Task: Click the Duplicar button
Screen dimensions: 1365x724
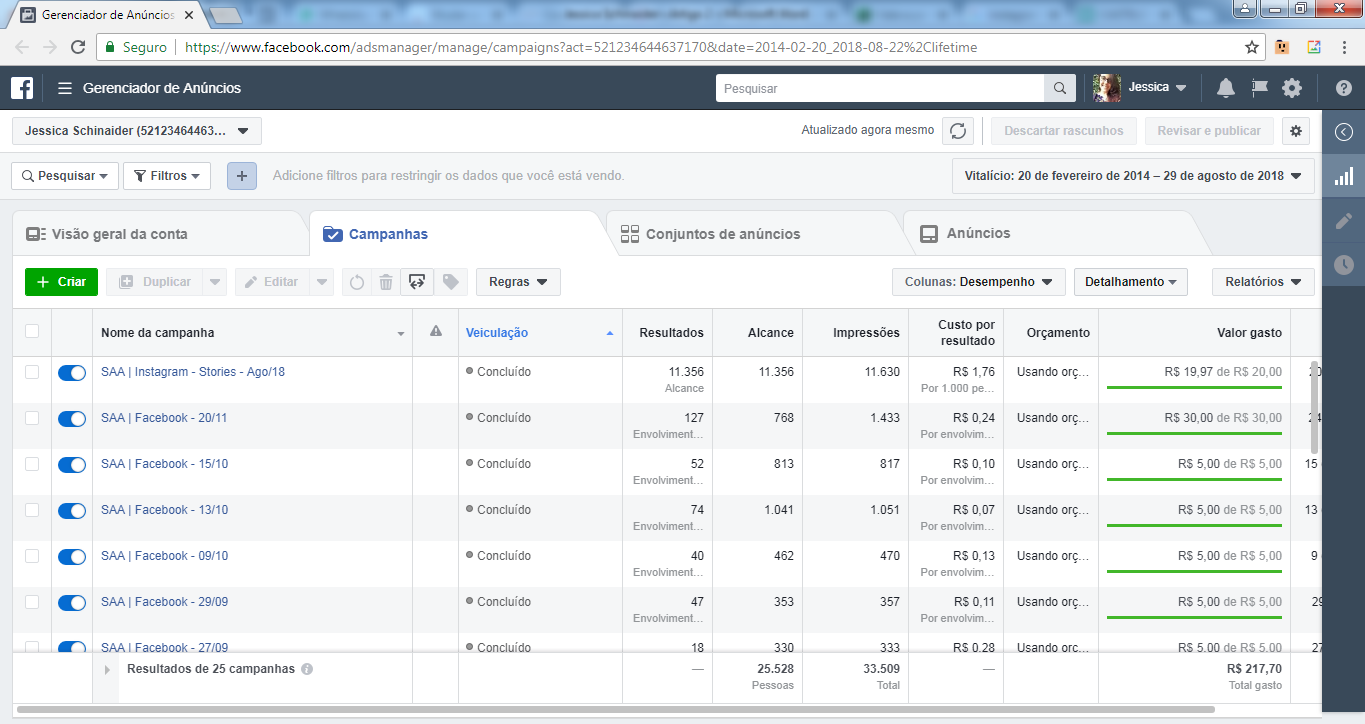Action: coord(155,282)
